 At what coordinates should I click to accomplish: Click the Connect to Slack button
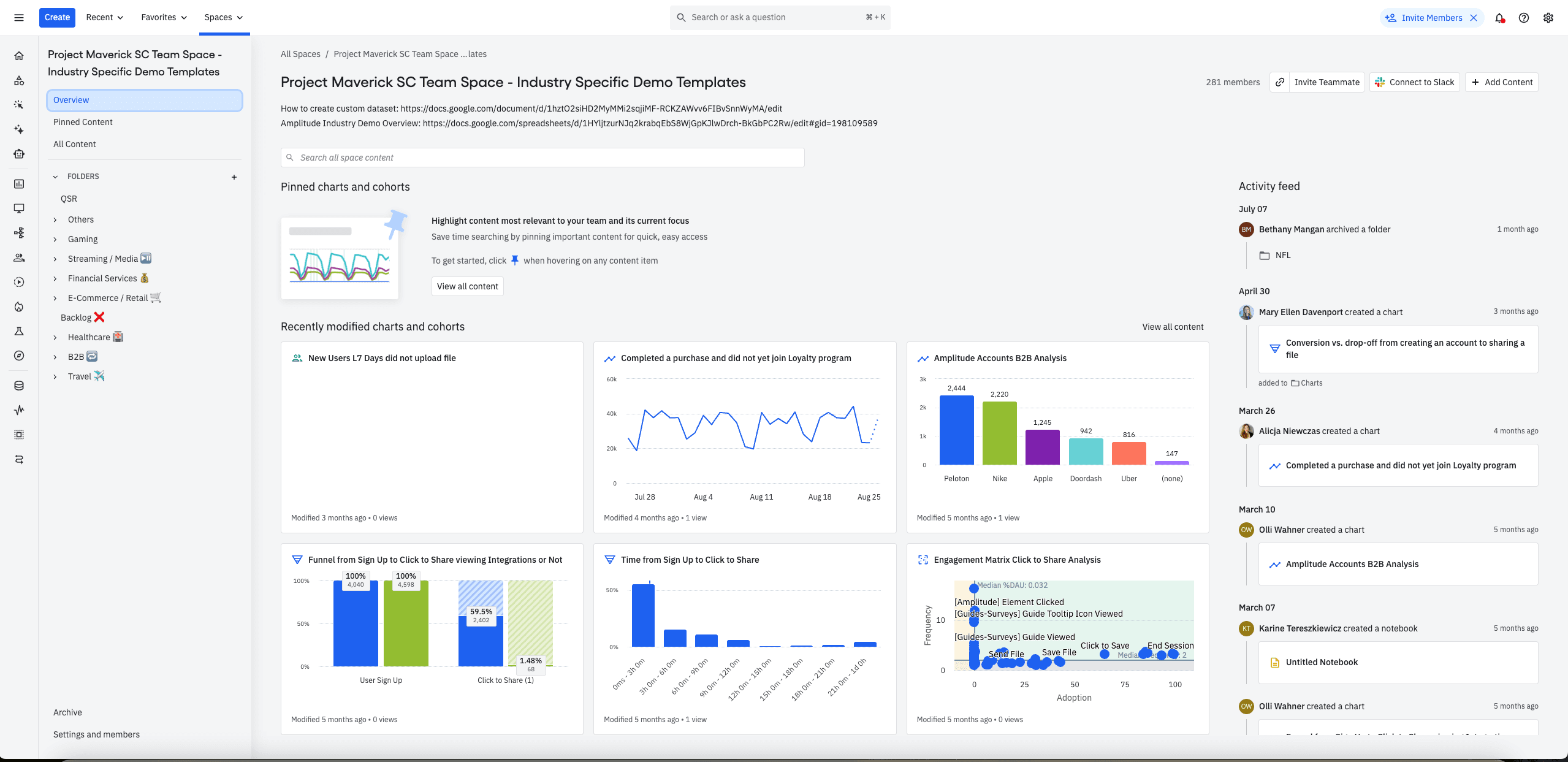pyautogui.click(x=1414, y=82)
